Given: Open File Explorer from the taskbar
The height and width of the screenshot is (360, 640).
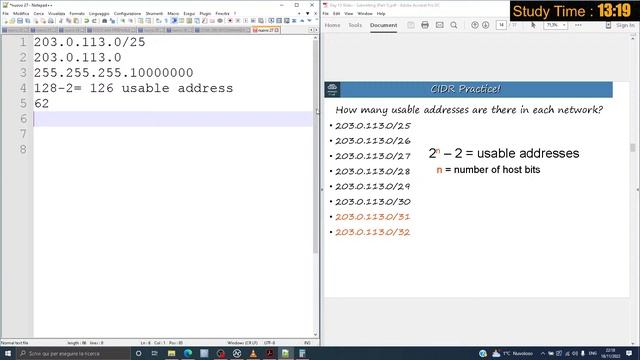Looking at the screenshot, I should 171,353.
